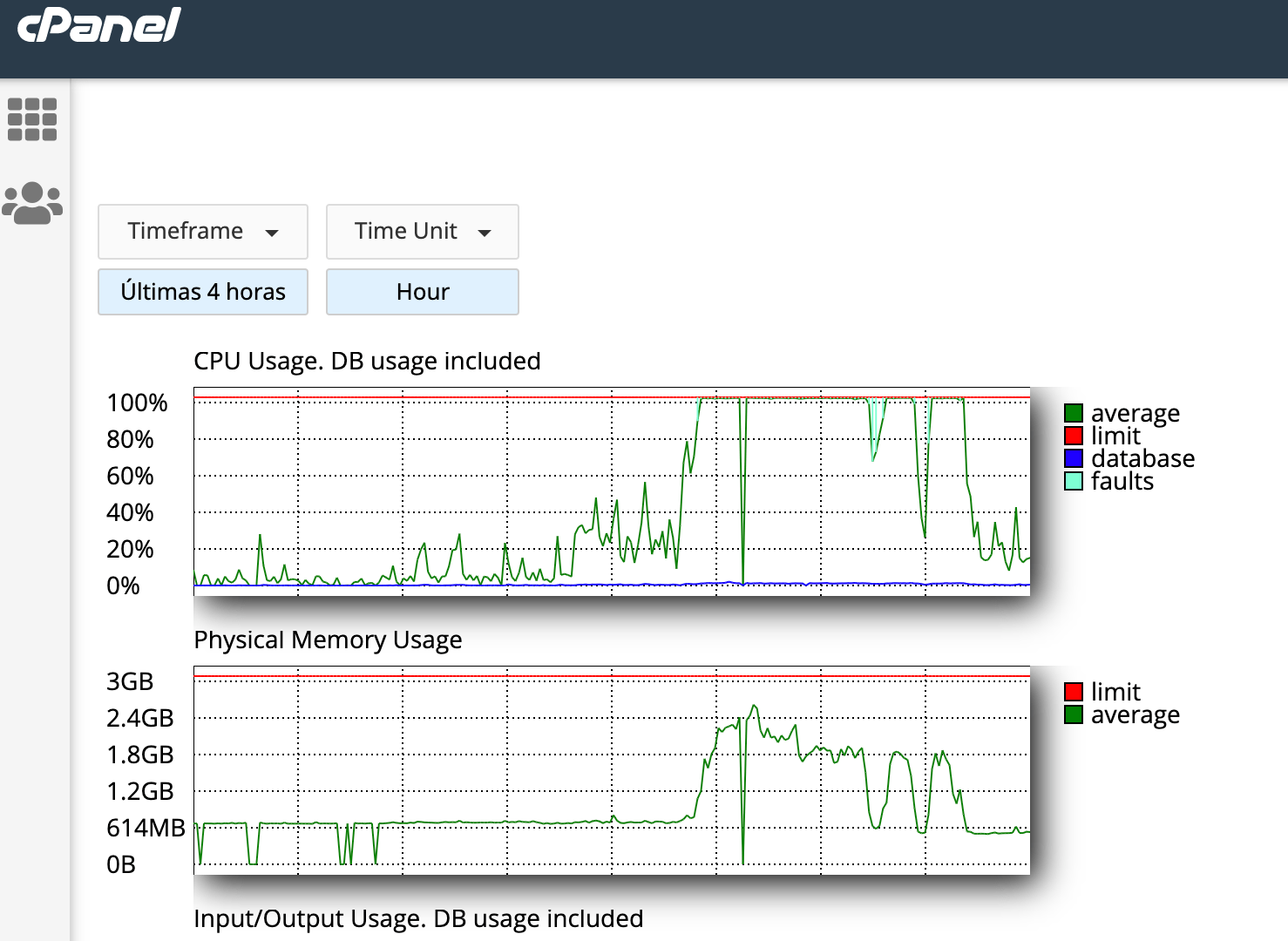The width and height of the screenshot is (1288, 941).
Task: Open the apps grid sidebar icon
Action: [x=32, y=119]
